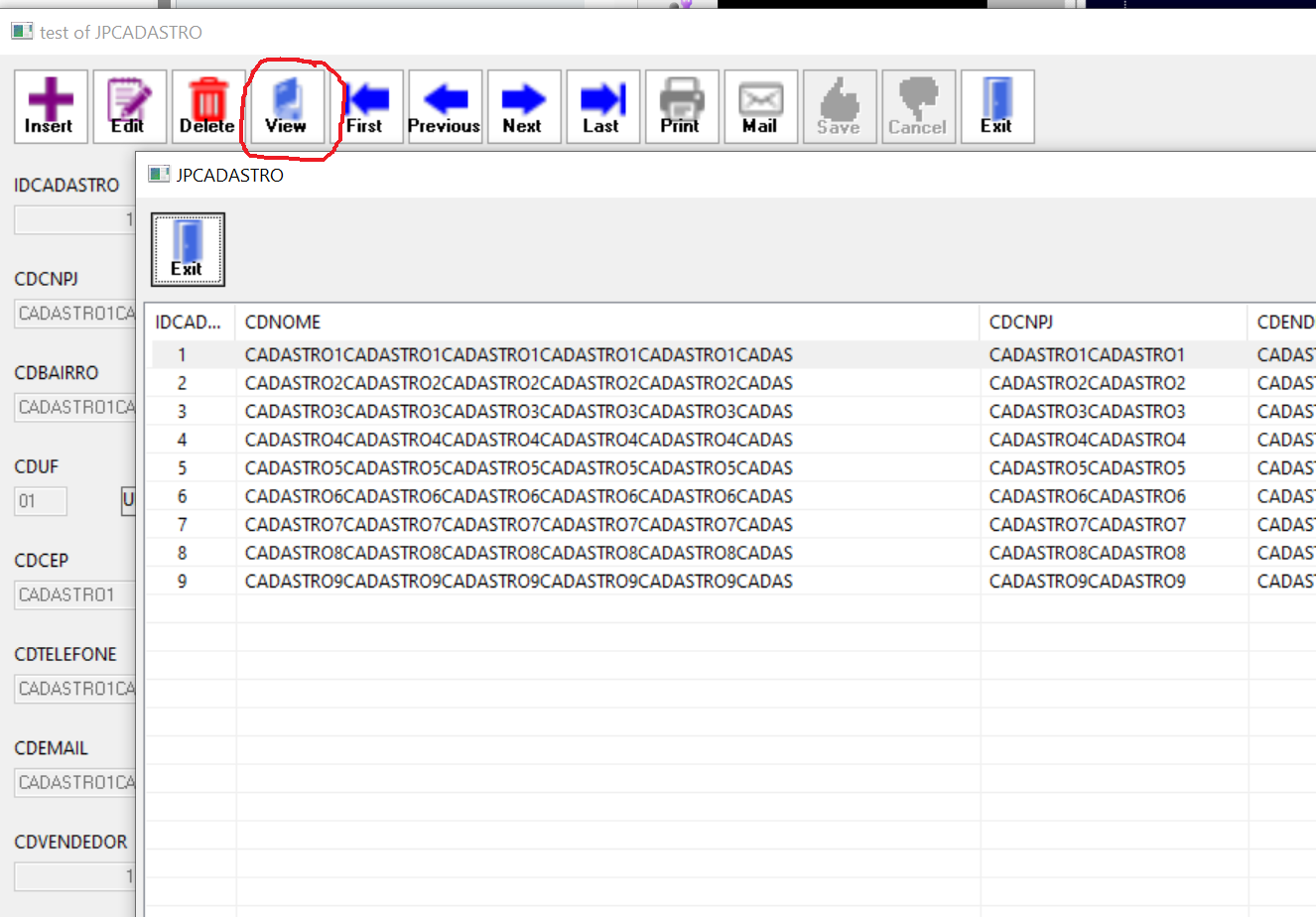Screen dimensions: 1316x917
Task: Select row 5 CADASTRO5 name cell
Action: (518, 468)
